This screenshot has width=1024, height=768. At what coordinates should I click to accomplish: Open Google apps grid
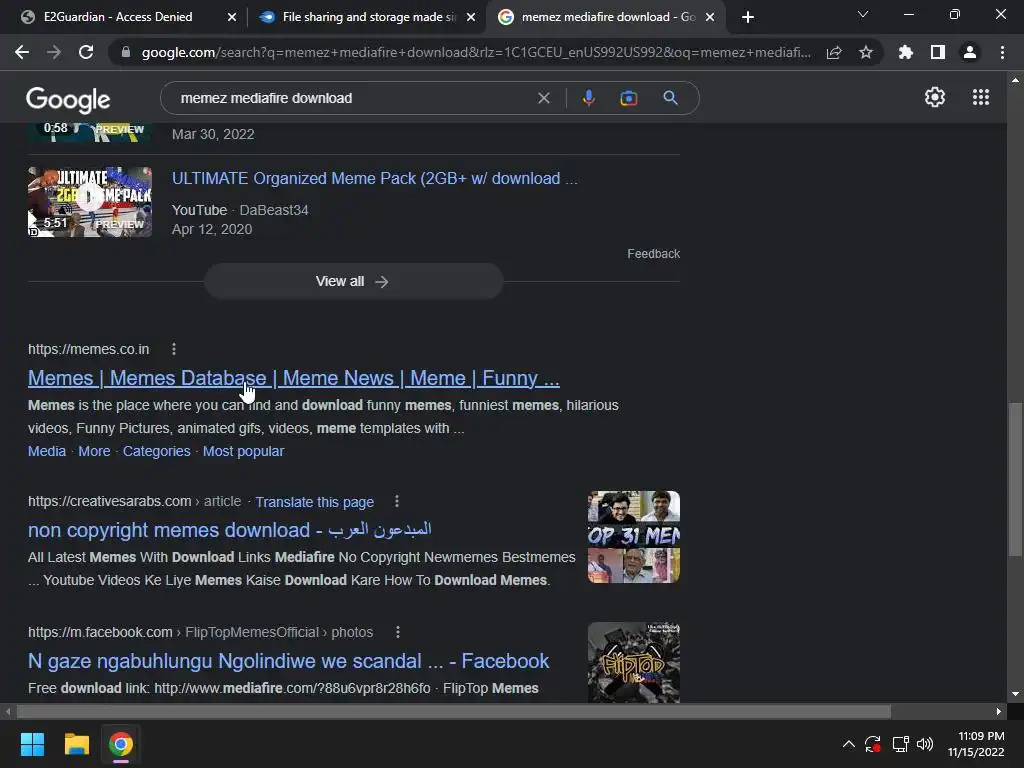click(981, 97)
